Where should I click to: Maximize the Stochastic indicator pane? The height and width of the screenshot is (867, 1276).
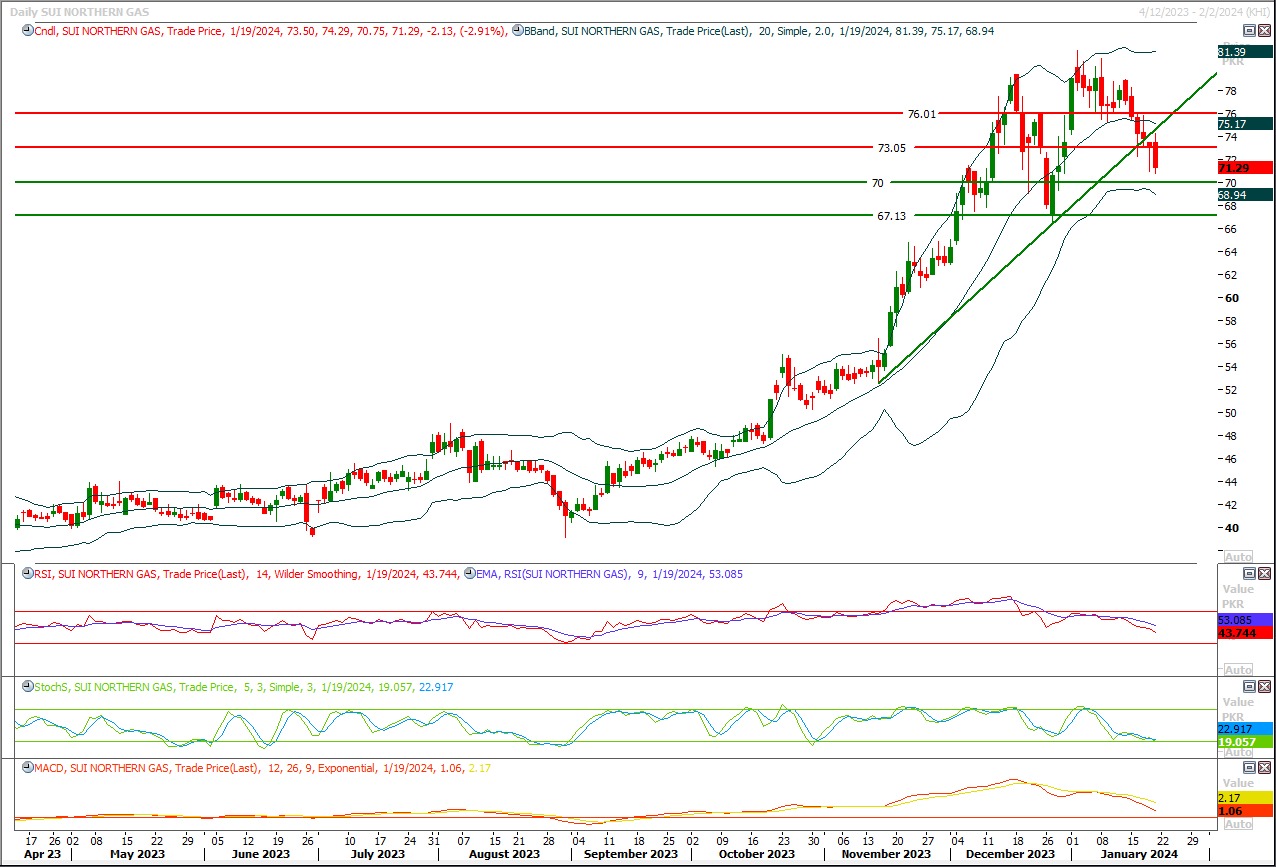pyautogui.click(x=1249, y=686)
